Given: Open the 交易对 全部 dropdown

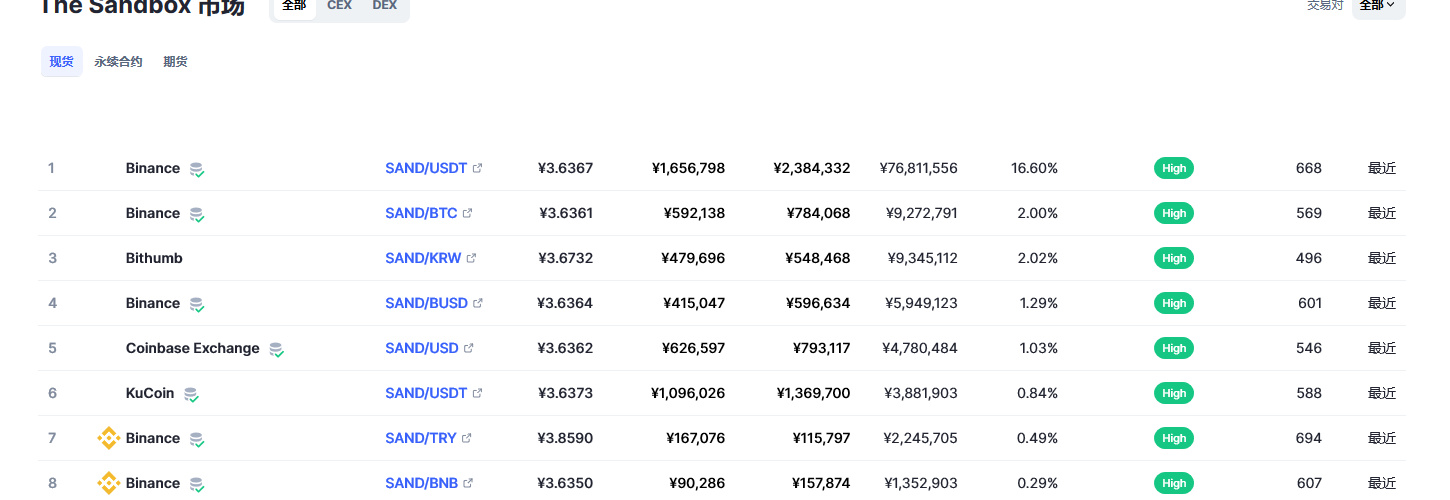Looking at the screenshot, I should pyautogui.click(x=1378, y=6).
